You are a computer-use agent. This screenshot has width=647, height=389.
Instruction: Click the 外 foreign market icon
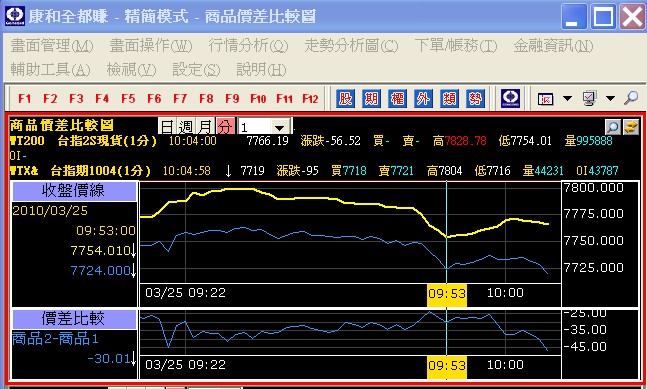pos(423,99)
